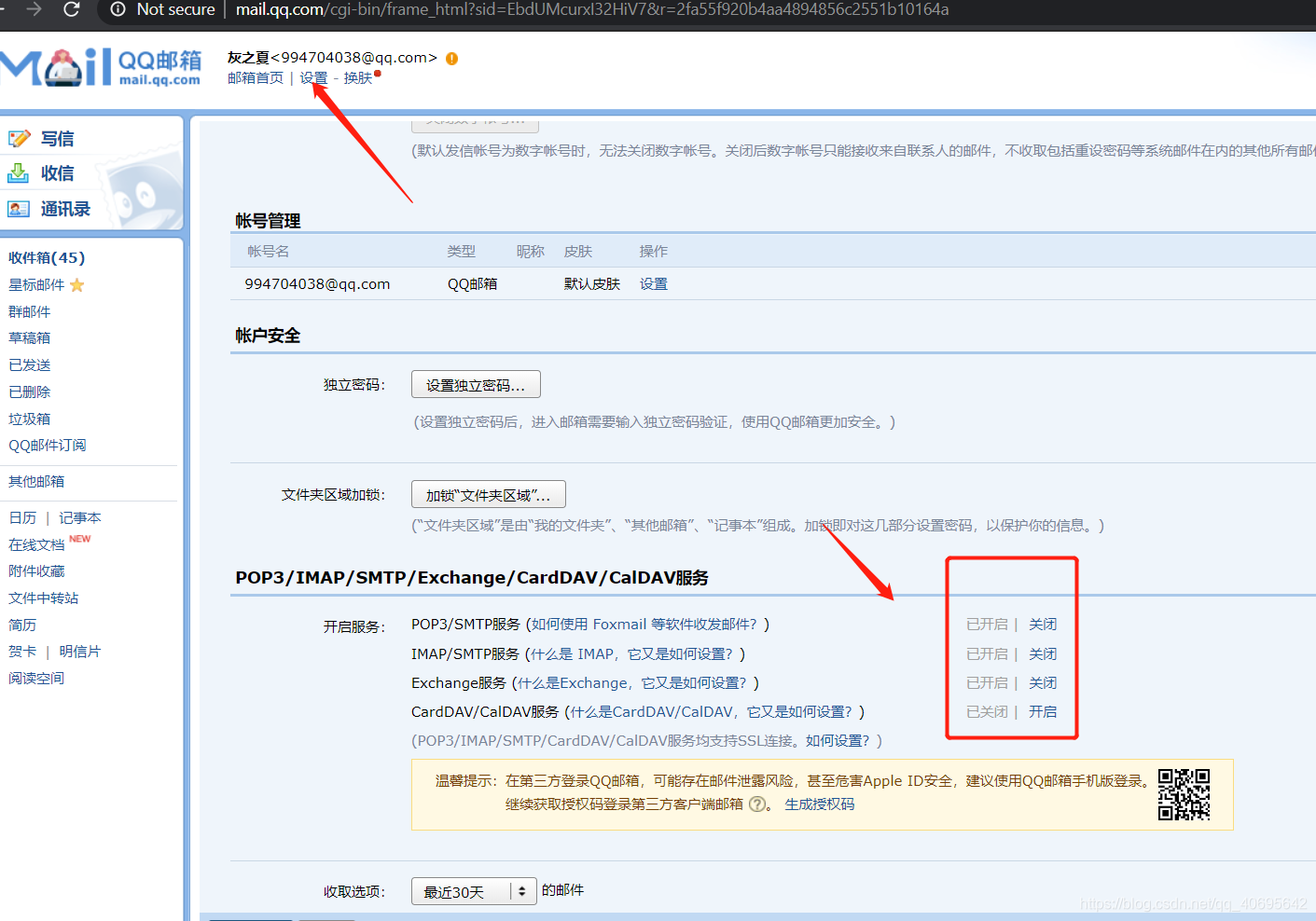This screenshot has width=1316, height=921.
Task: Open 记事本 in the sidebar
Action: [x=80, y=518]
